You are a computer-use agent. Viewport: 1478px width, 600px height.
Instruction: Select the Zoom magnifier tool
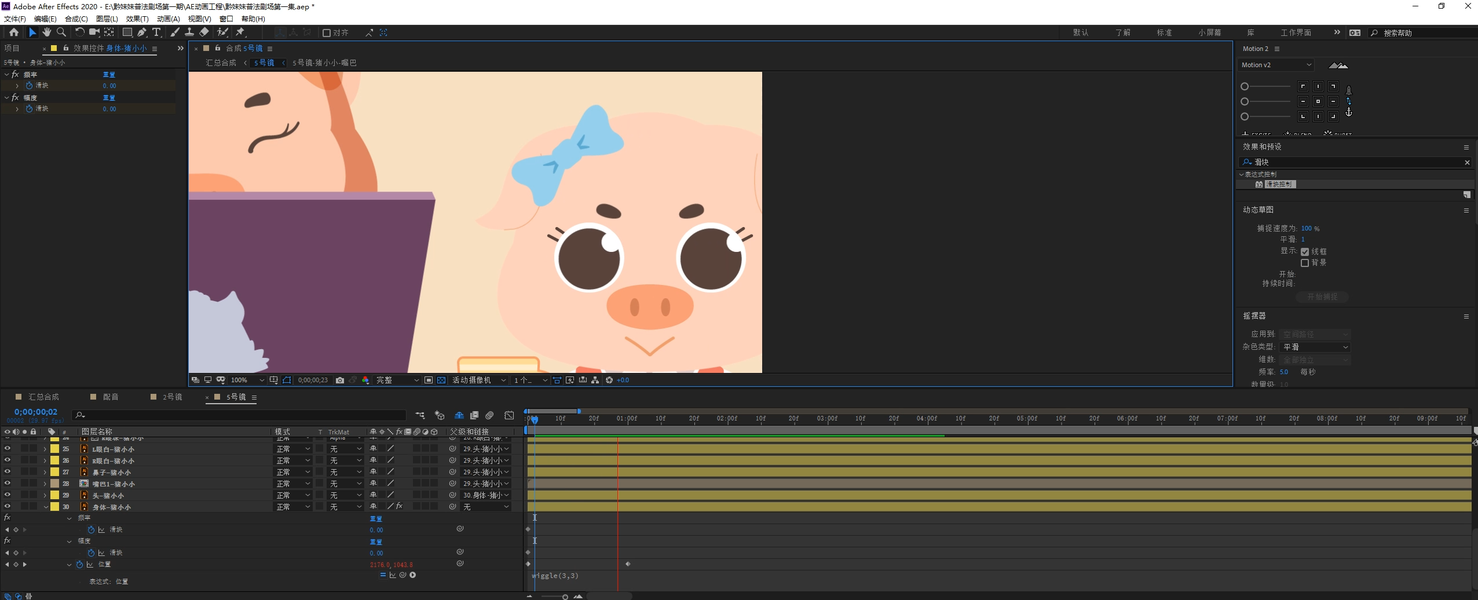[61, 32]
